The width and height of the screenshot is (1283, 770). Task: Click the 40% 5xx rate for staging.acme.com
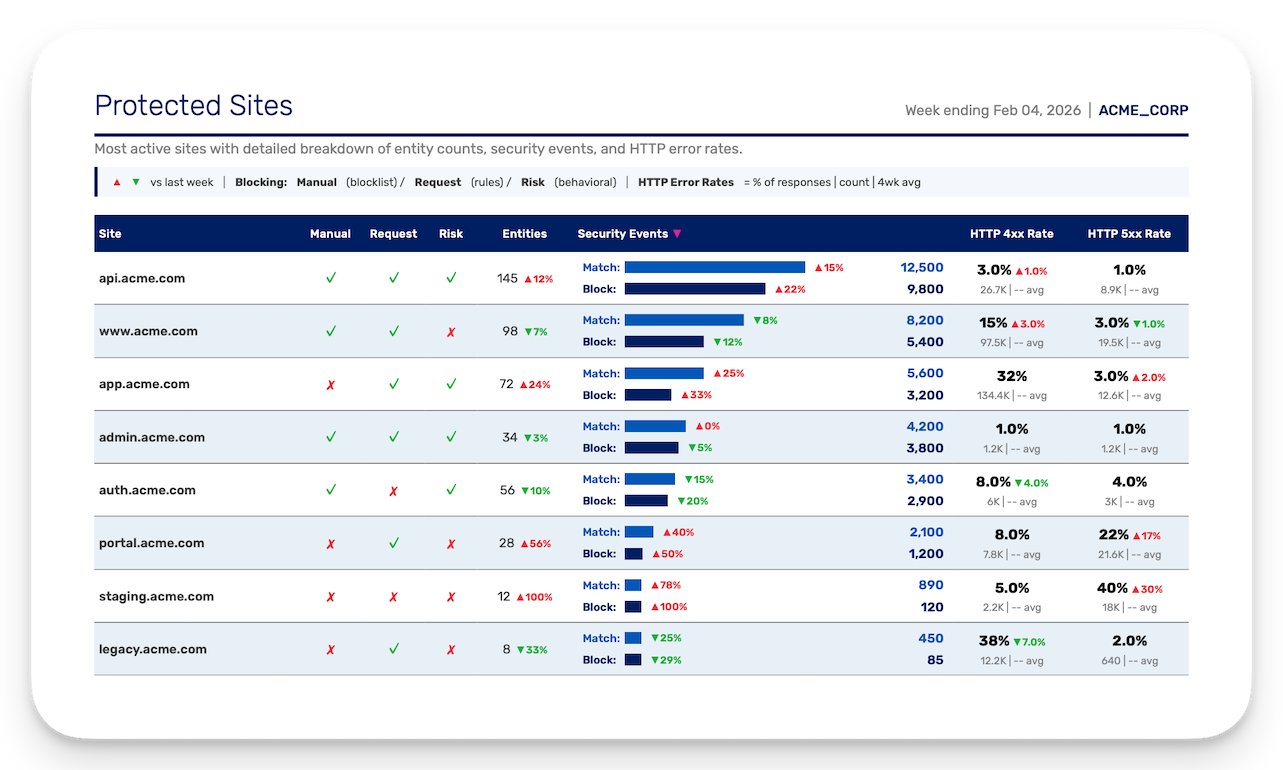pyautogui.click(x=1112, y=588)
